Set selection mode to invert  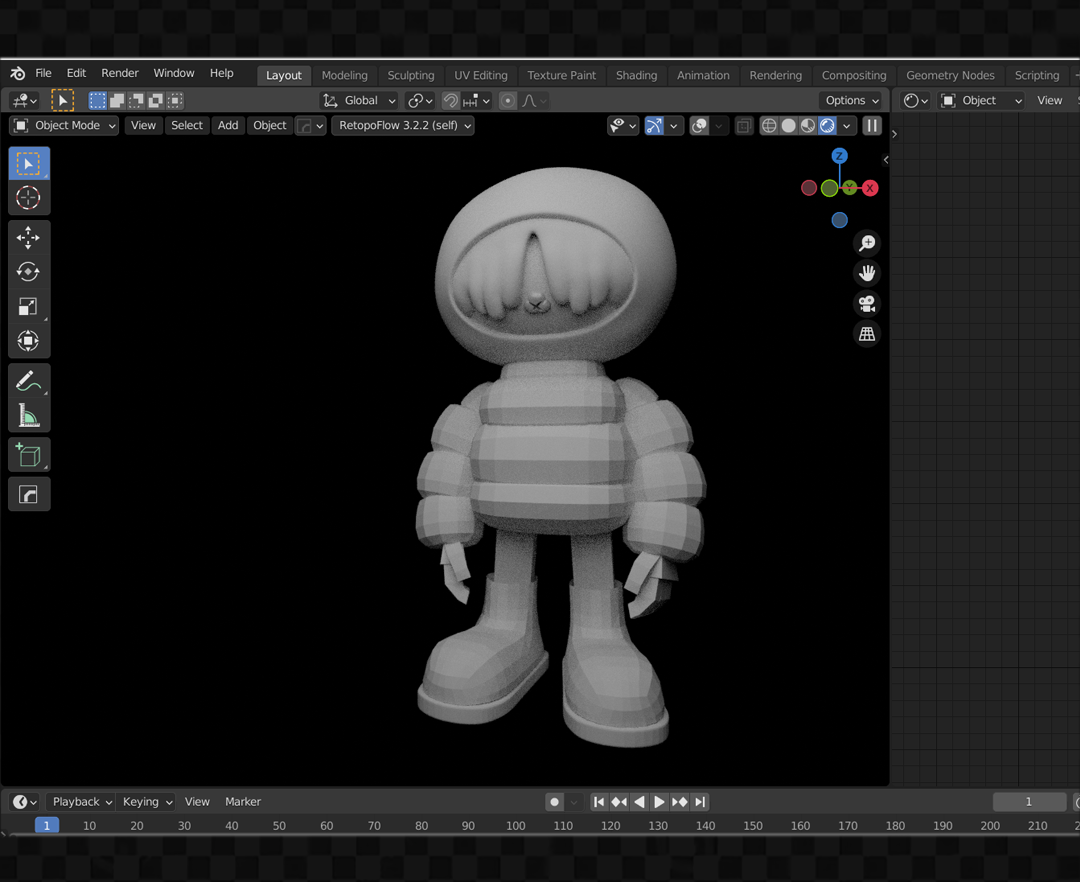pyautogui.click(x=156, y=101)
